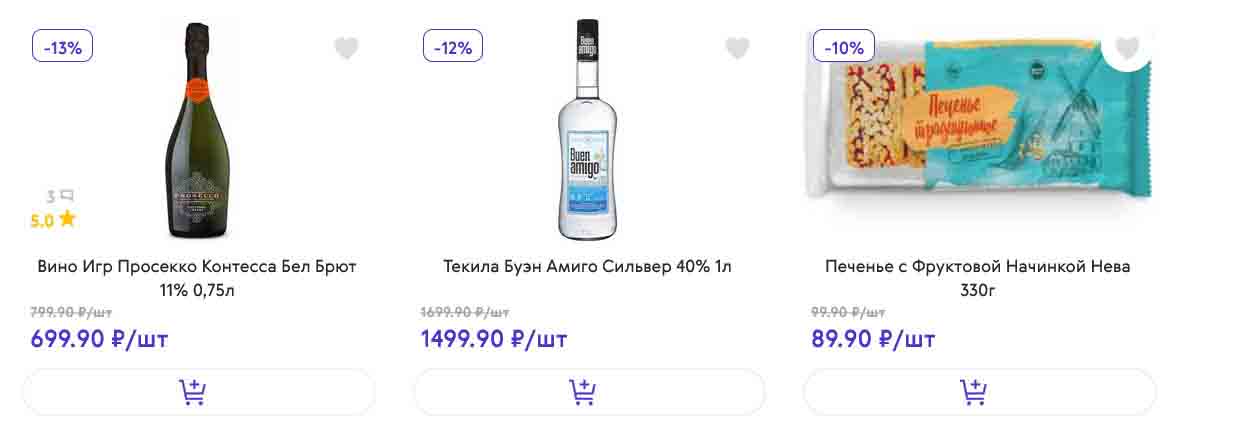The height and width of the screenshot is (440, 1234).
Task: Open the Buen Amigo bottle image
Action: pyautogui.click(x=588, y=130)
